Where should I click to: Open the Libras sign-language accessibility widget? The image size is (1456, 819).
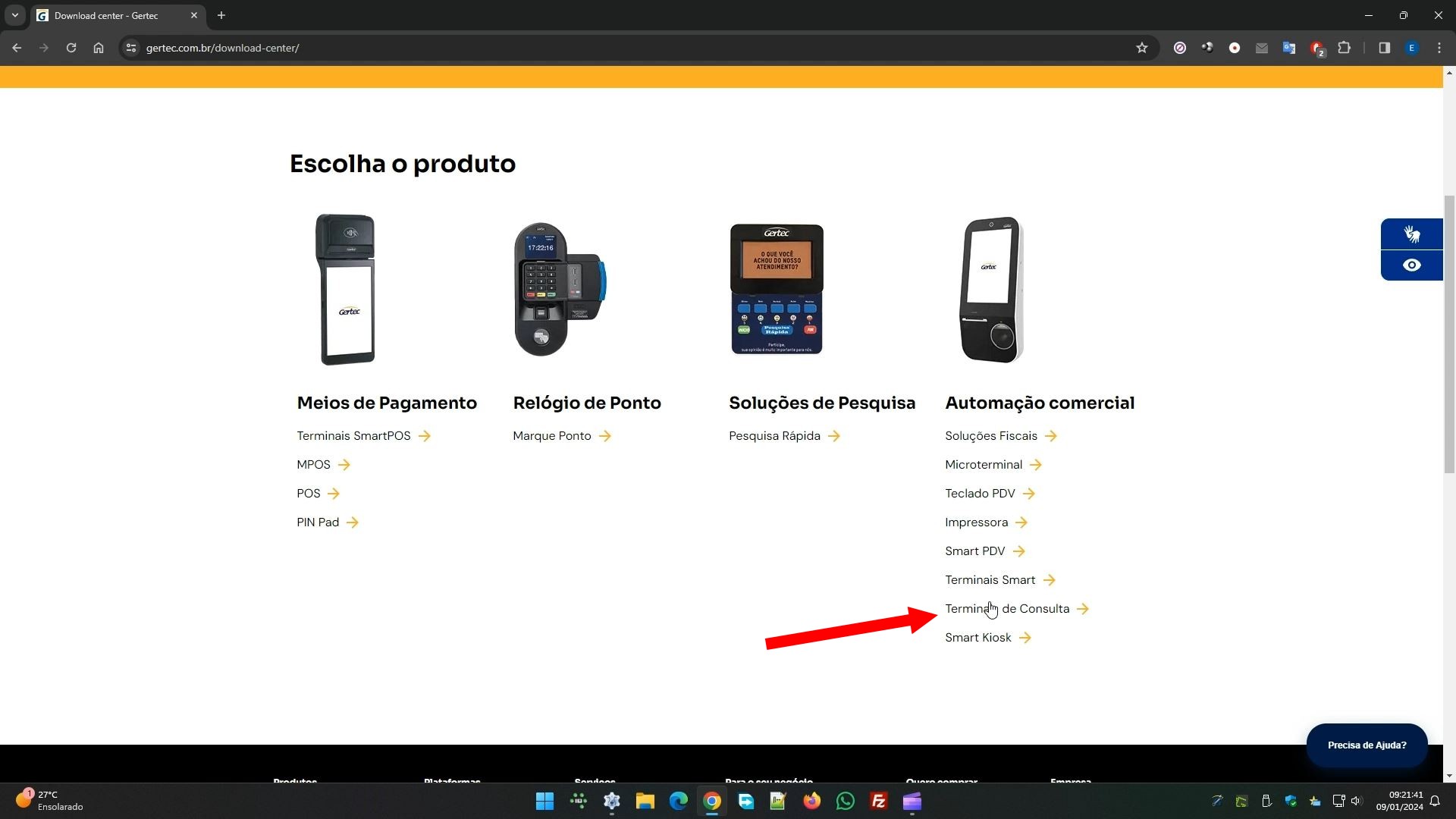coord(1411,234)
